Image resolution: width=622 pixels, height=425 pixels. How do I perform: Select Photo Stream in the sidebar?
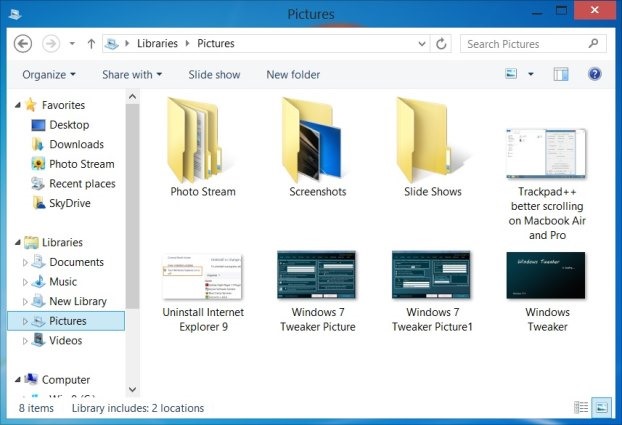pyautogui.click(x=82, y=164)
